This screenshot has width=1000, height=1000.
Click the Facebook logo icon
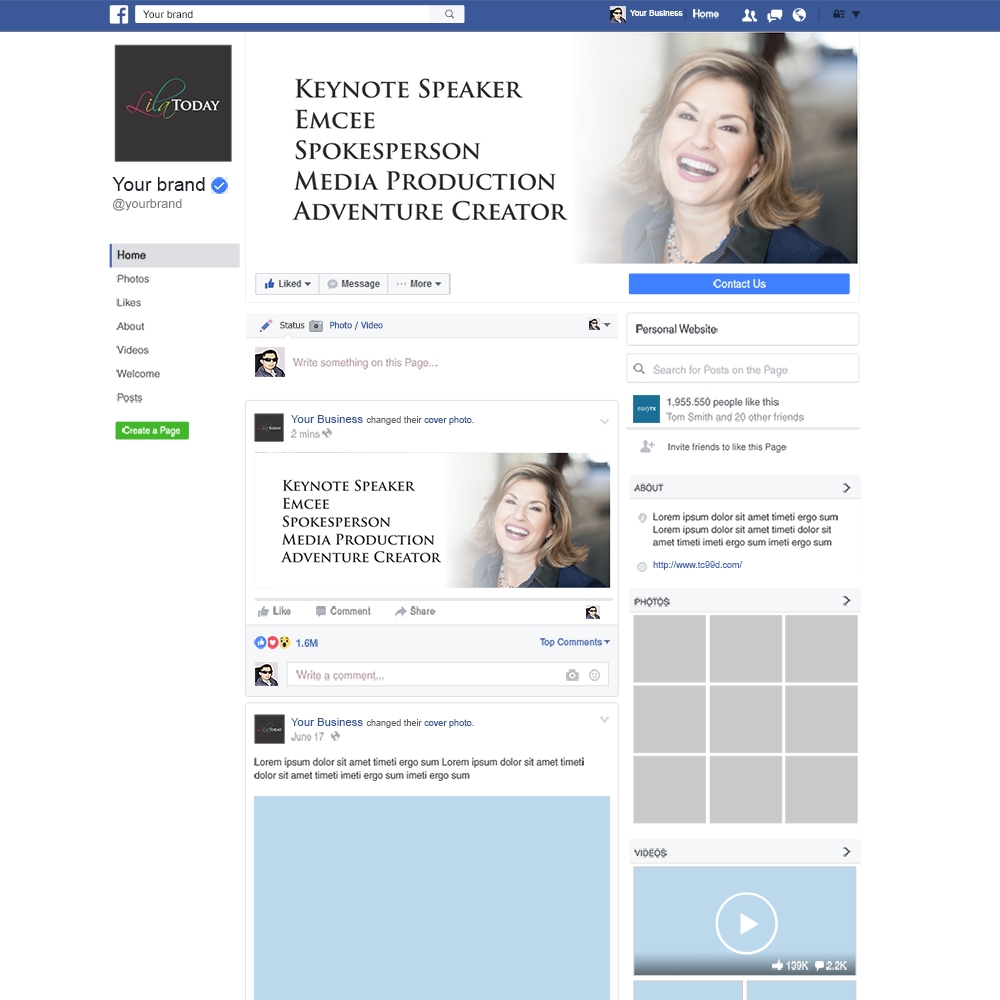pyautogui.click(x=119, y=14)
